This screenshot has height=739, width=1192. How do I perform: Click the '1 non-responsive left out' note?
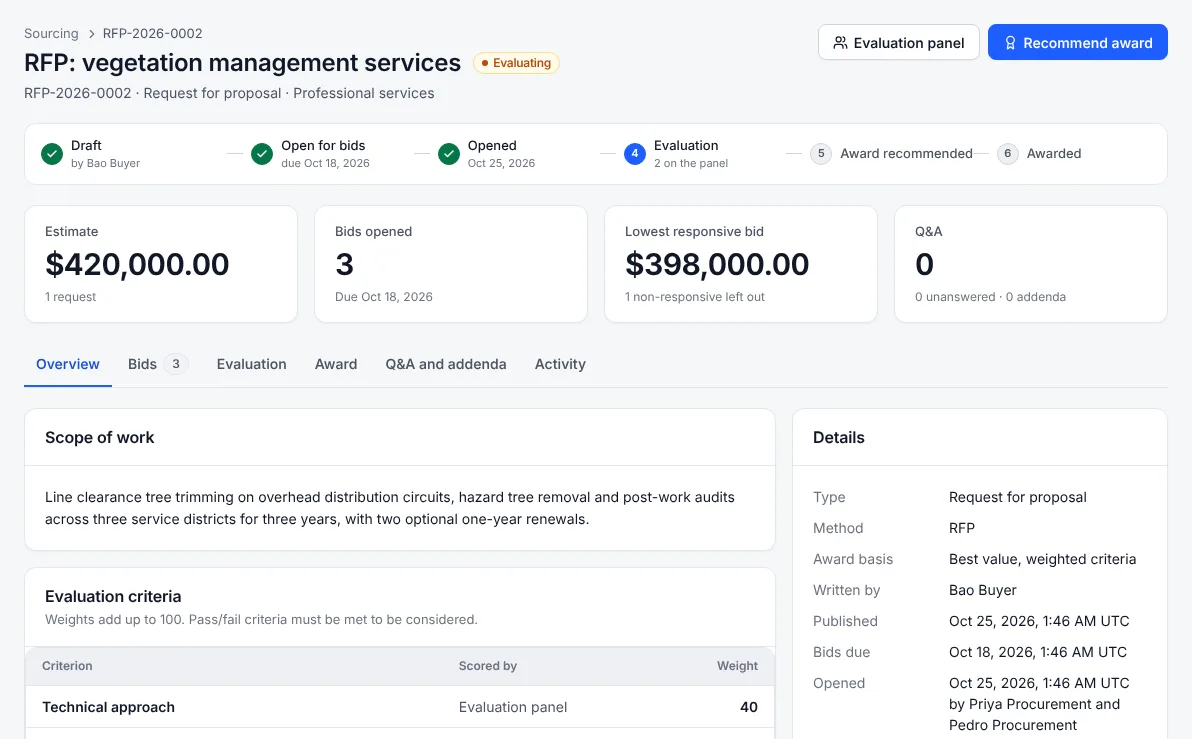[x=695, y=297]
